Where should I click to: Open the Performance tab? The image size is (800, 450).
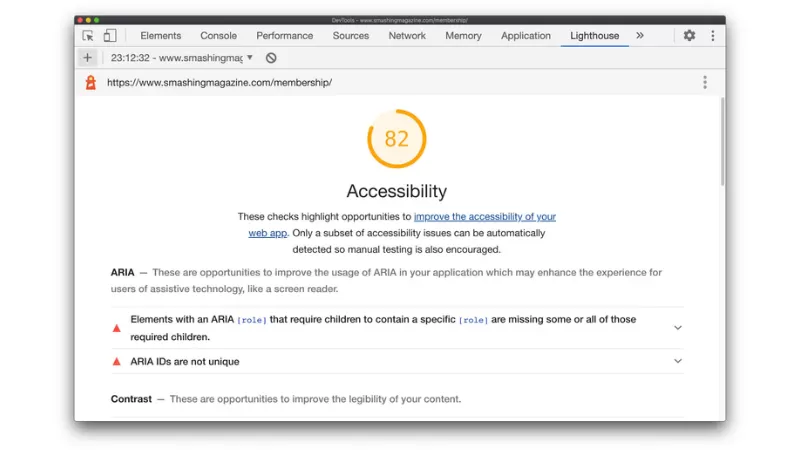285,36
